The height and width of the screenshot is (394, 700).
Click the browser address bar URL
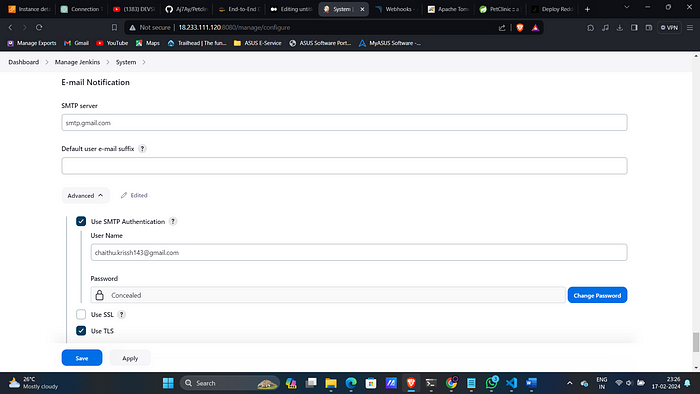pyautogui.click(x=234, y=28)
